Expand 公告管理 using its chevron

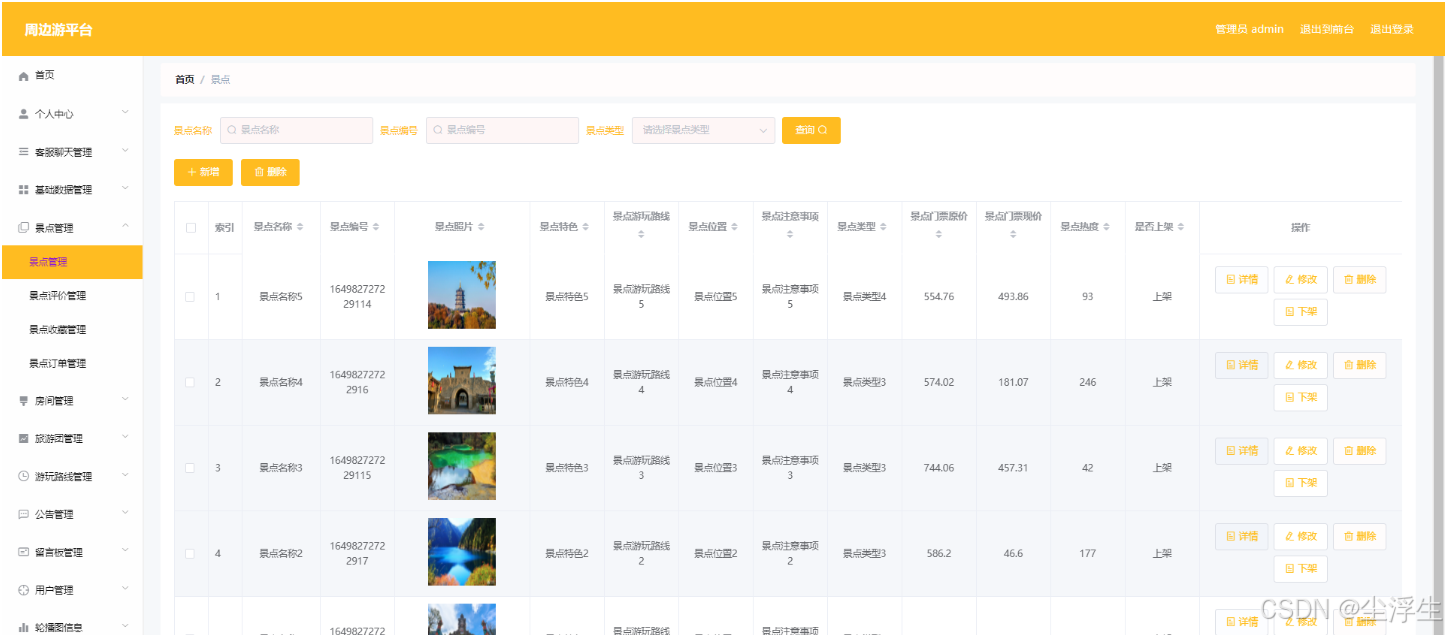click(125, 513)
